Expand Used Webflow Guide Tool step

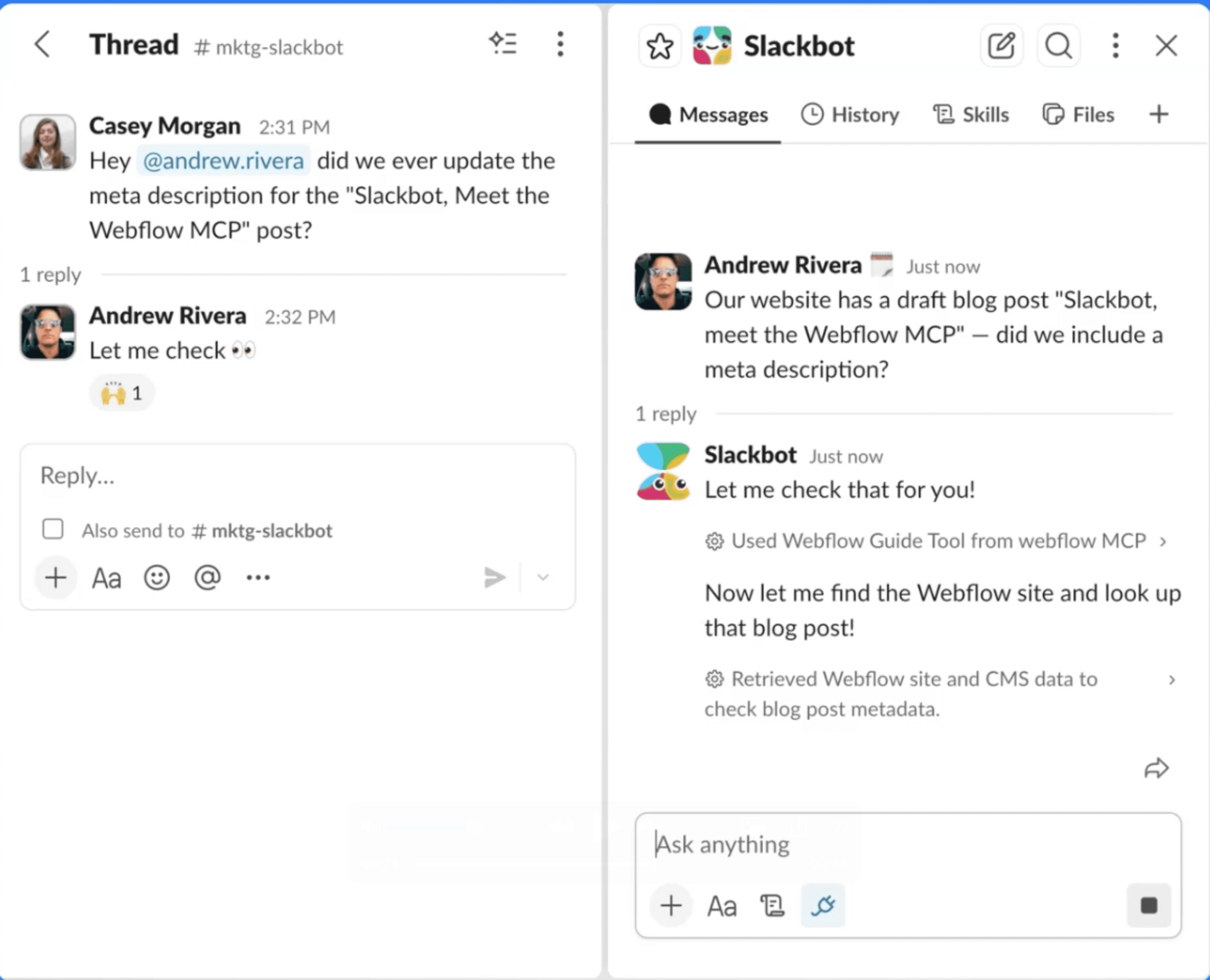click(x=936, y=541)
